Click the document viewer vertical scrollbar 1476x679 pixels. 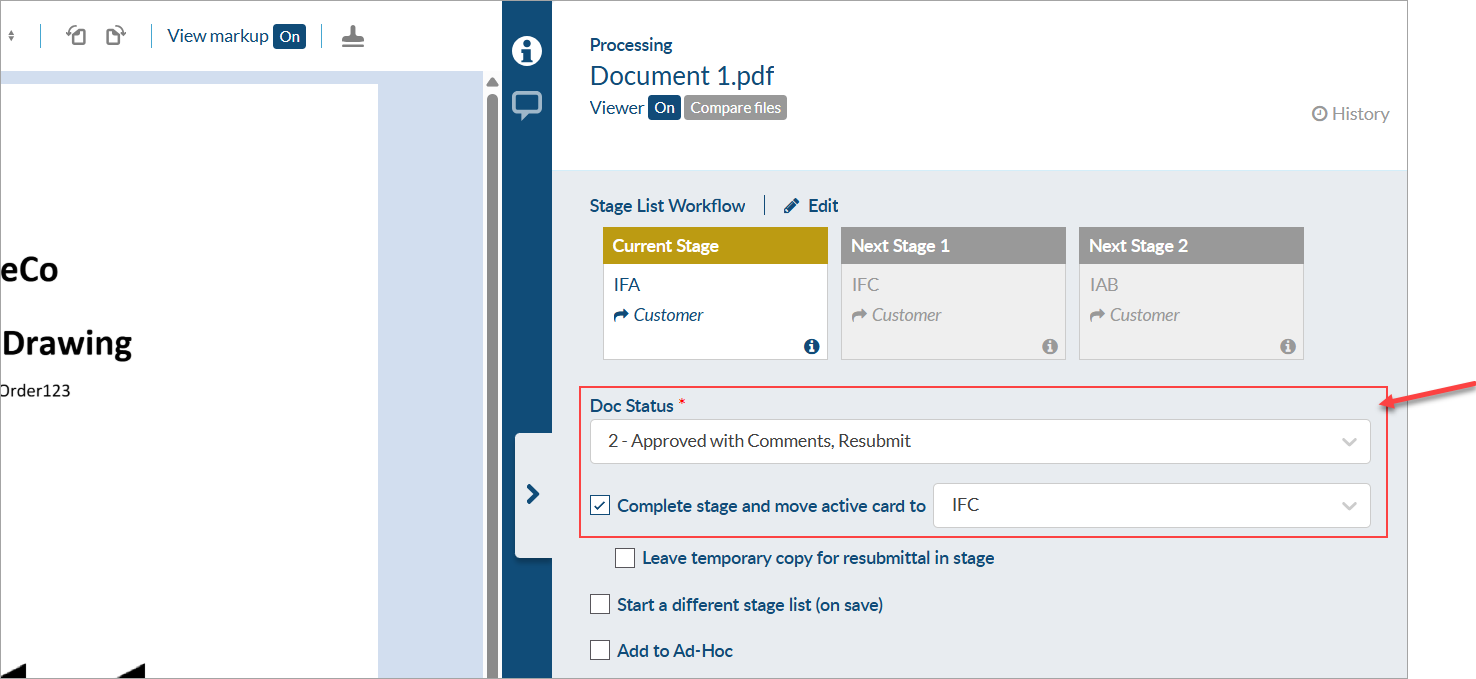[x=491, y=385]
